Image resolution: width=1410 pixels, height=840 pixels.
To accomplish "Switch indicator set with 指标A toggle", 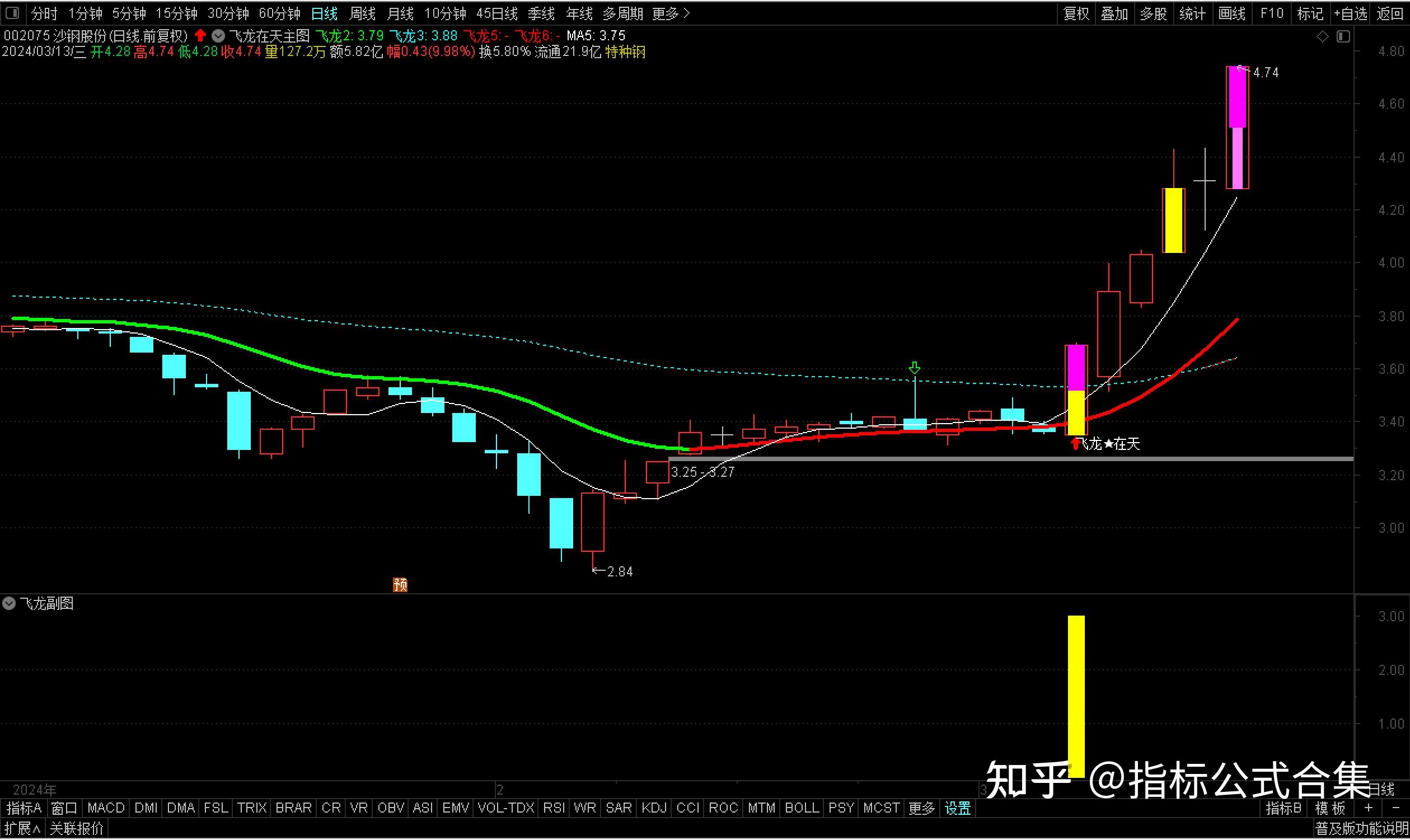I will coord(24,808).
